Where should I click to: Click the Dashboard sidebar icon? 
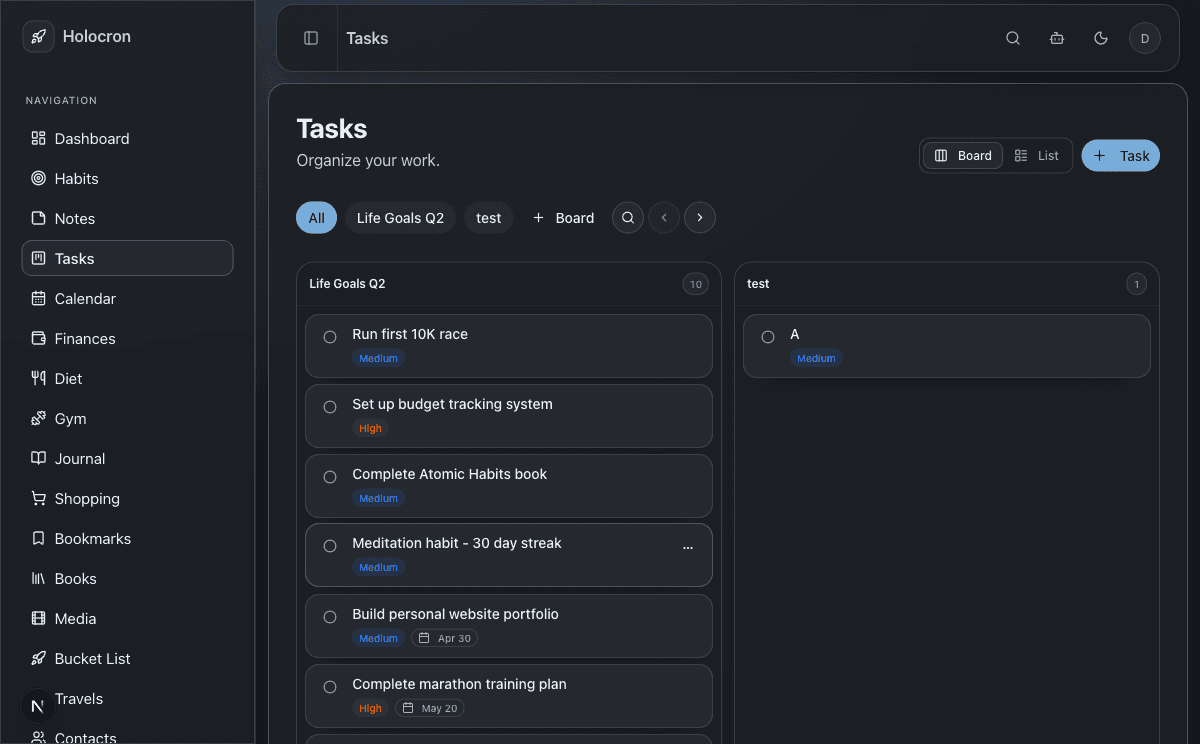tap(38, 138)
